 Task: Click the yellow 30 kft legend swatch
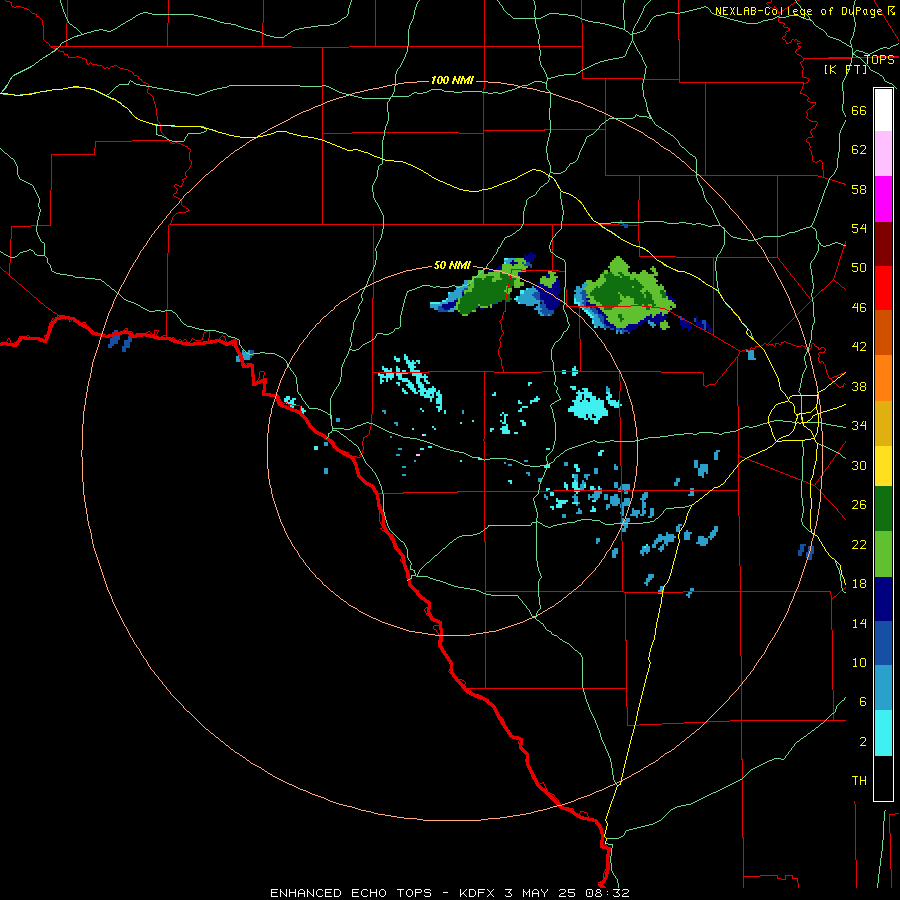883,466
